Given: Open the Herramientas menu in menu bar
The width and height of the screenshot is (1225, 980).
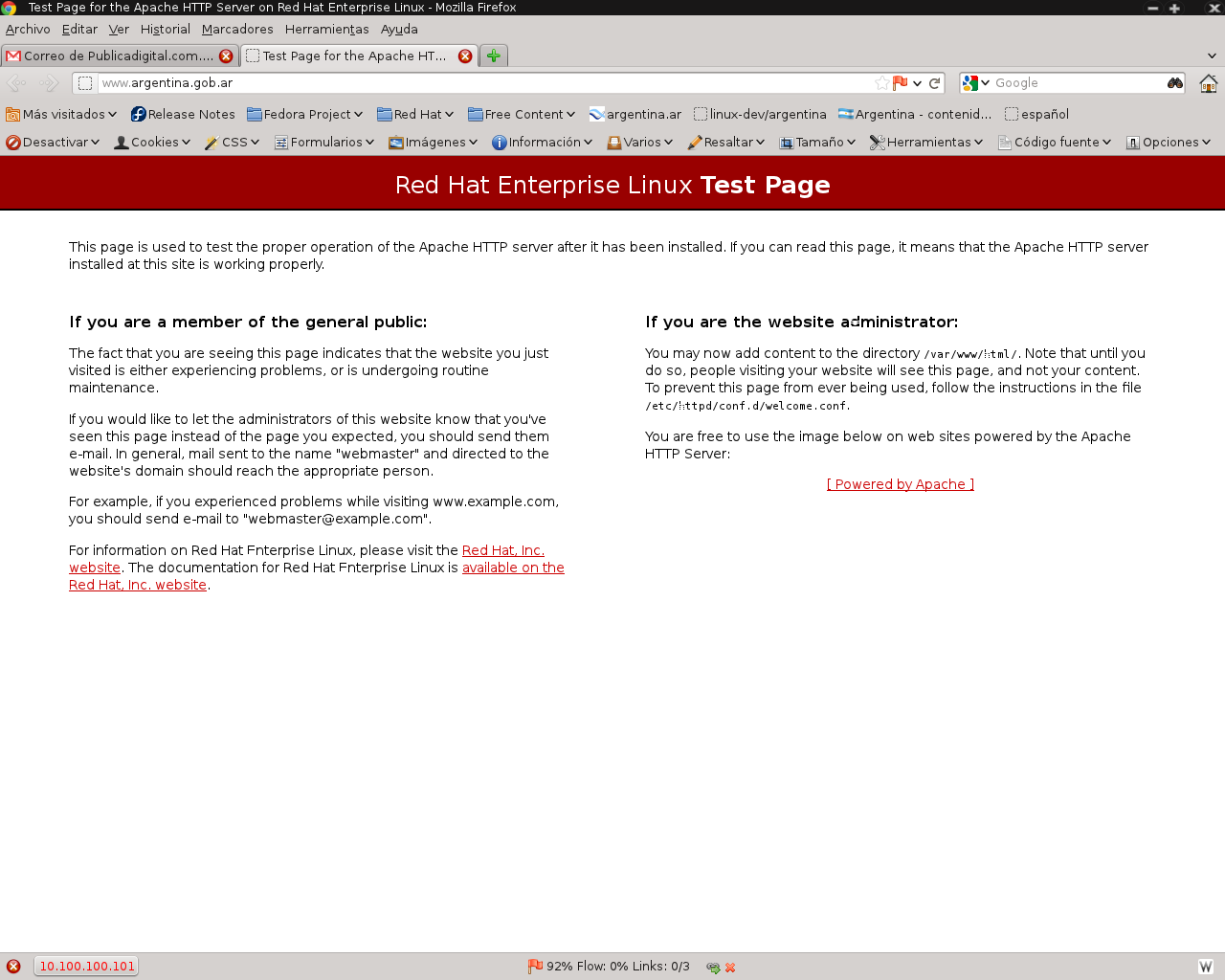Looking at the screenshot, I should [x=326, y=29].
